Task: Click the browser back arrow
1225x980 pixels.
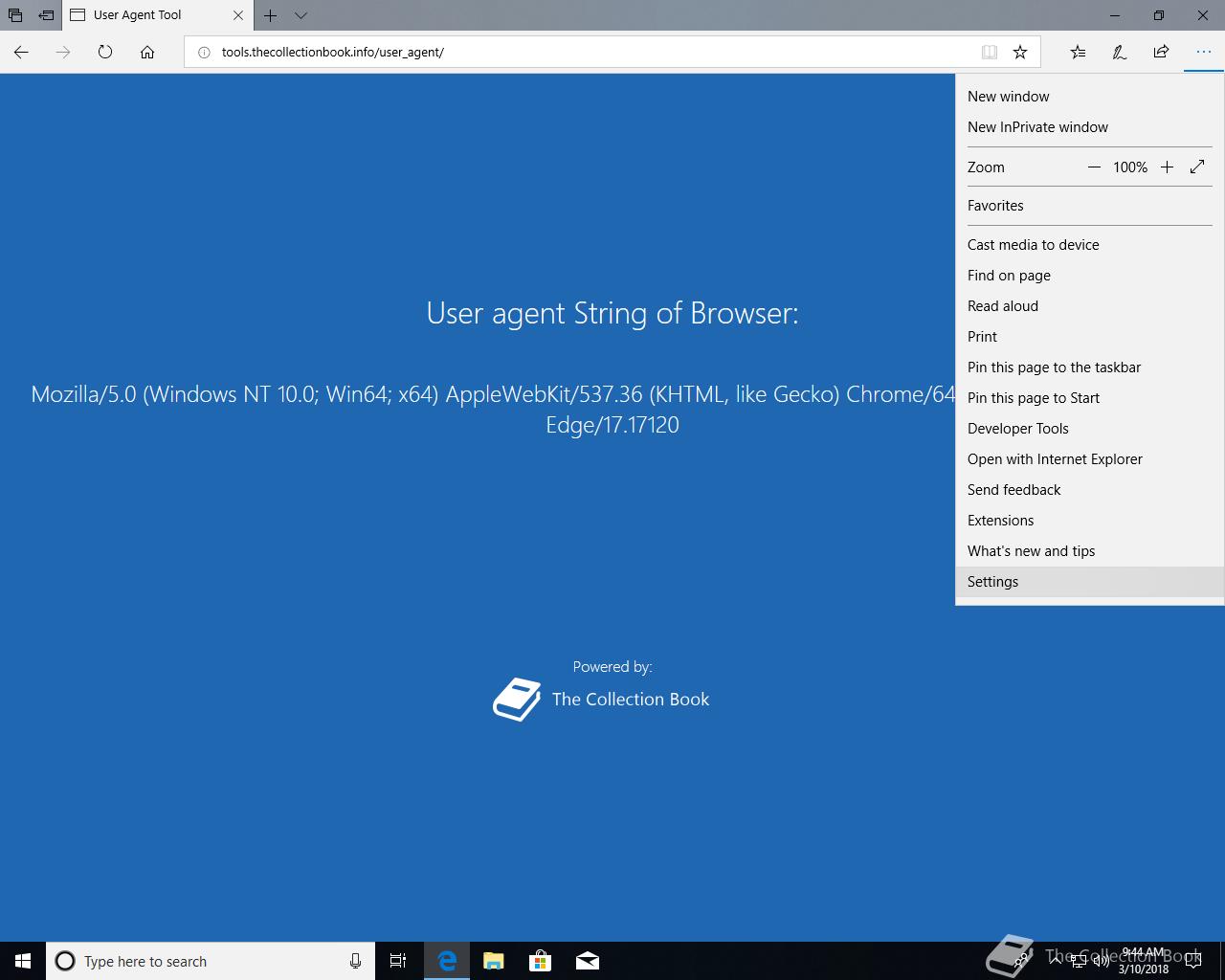Action: pyautogui.click(x=21, y=52)
